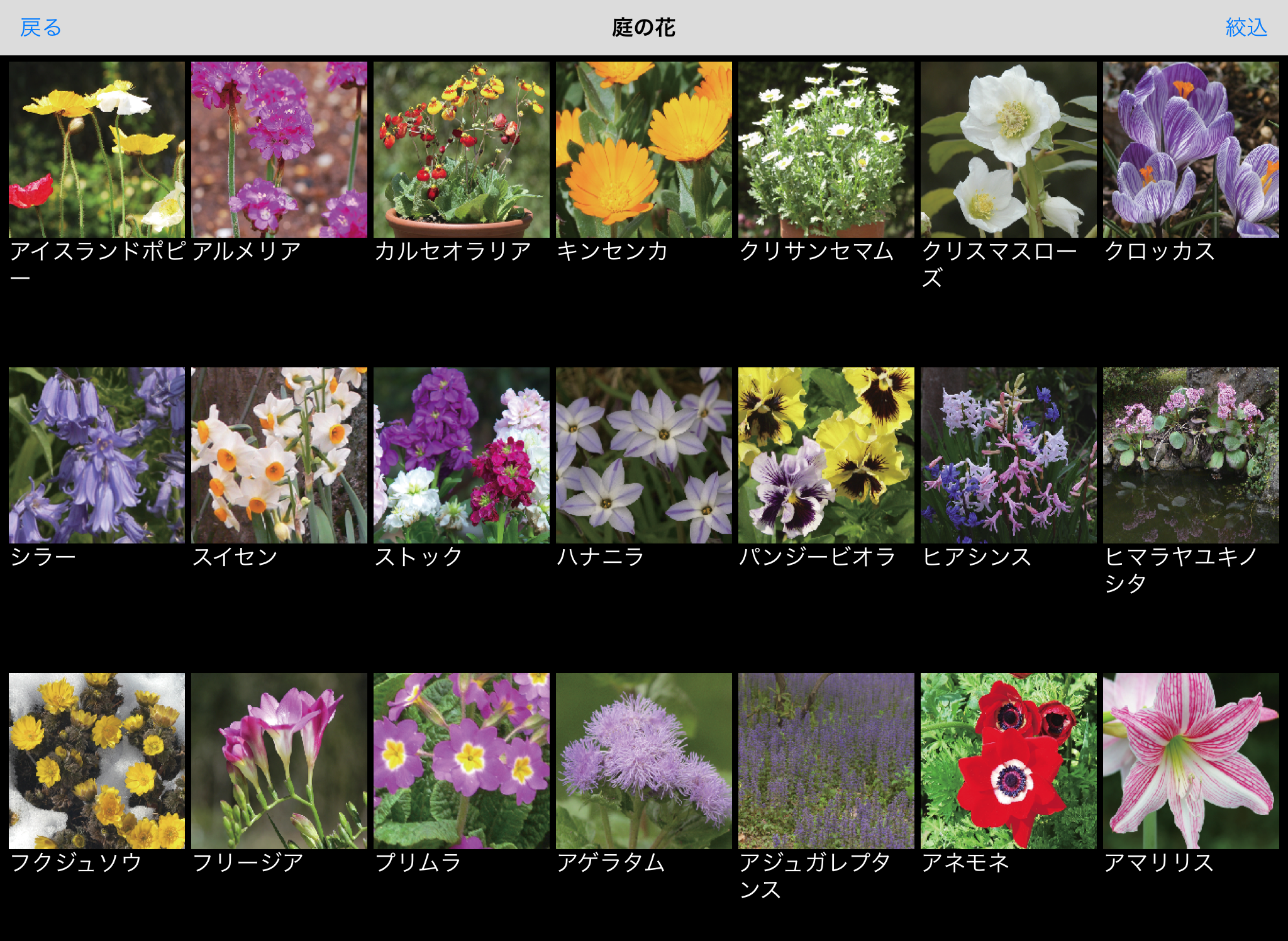Select the striped アマリリス thumbnail
1288x941 pixels.
coord(1191,761)
